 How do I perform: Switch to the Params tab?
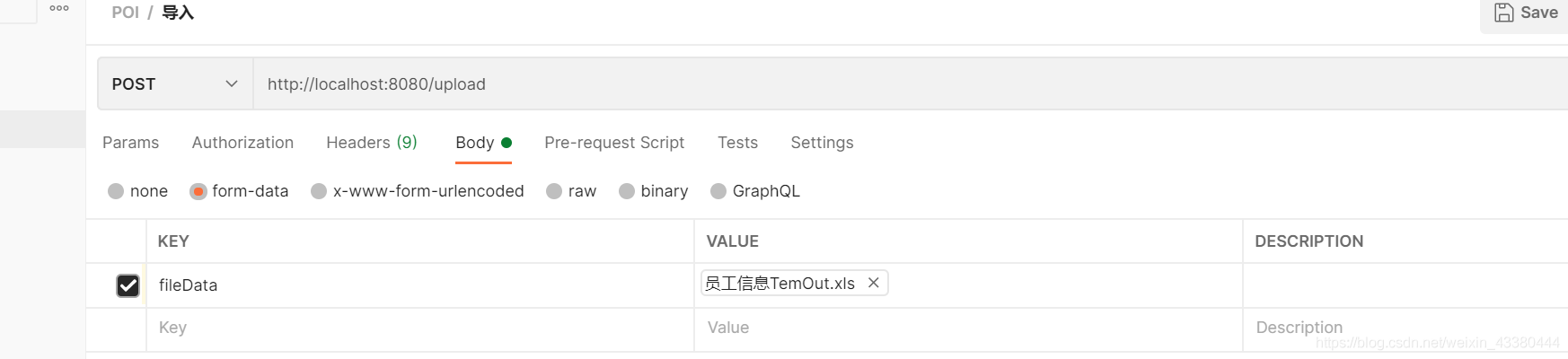pos(130,143)
